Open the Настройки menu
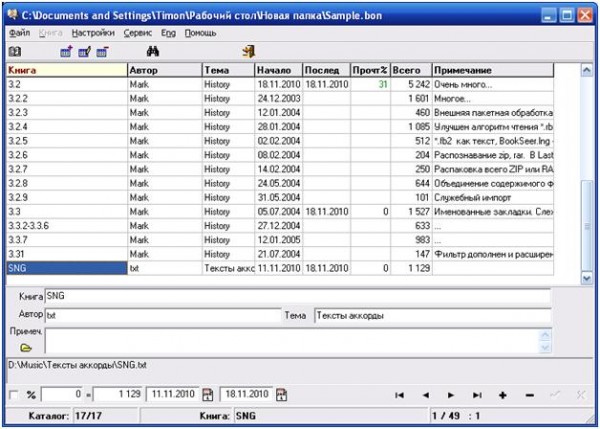Viewport: 600px width, 429px height. (x=93, y=33)
